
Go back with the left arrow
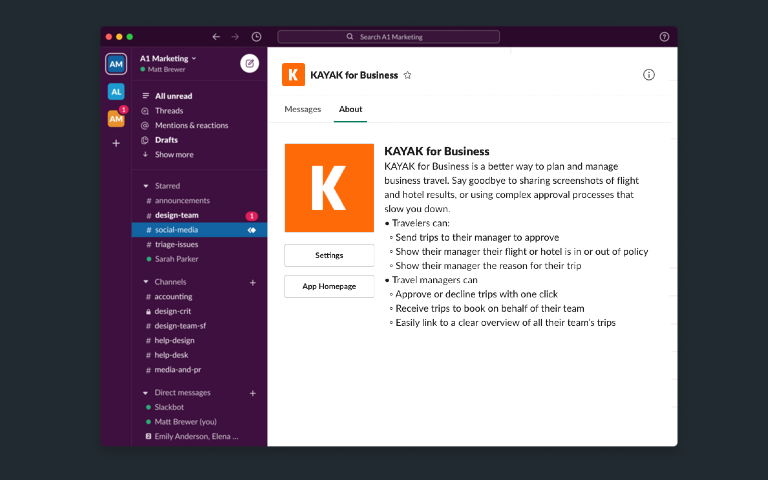point(216,37)
